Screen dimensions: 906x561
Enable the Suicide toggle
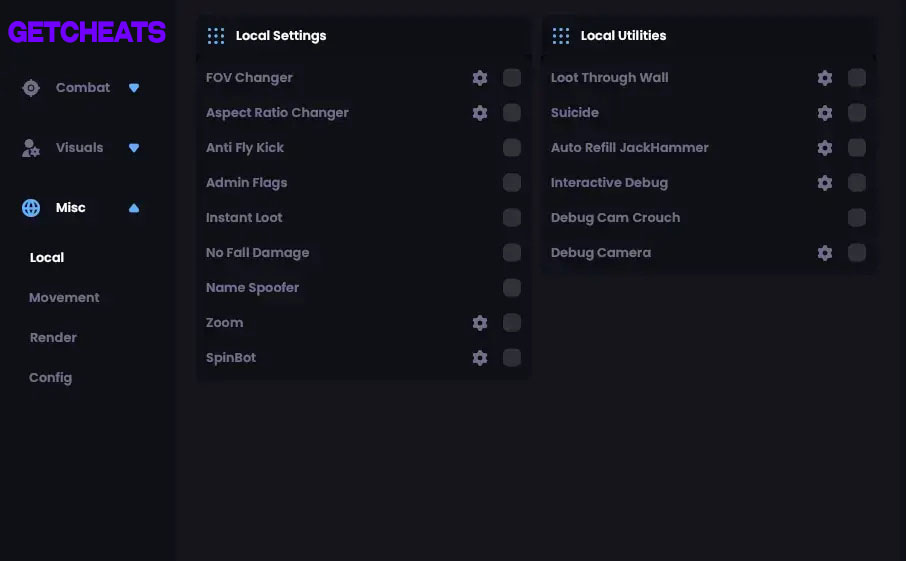point(856,113)
